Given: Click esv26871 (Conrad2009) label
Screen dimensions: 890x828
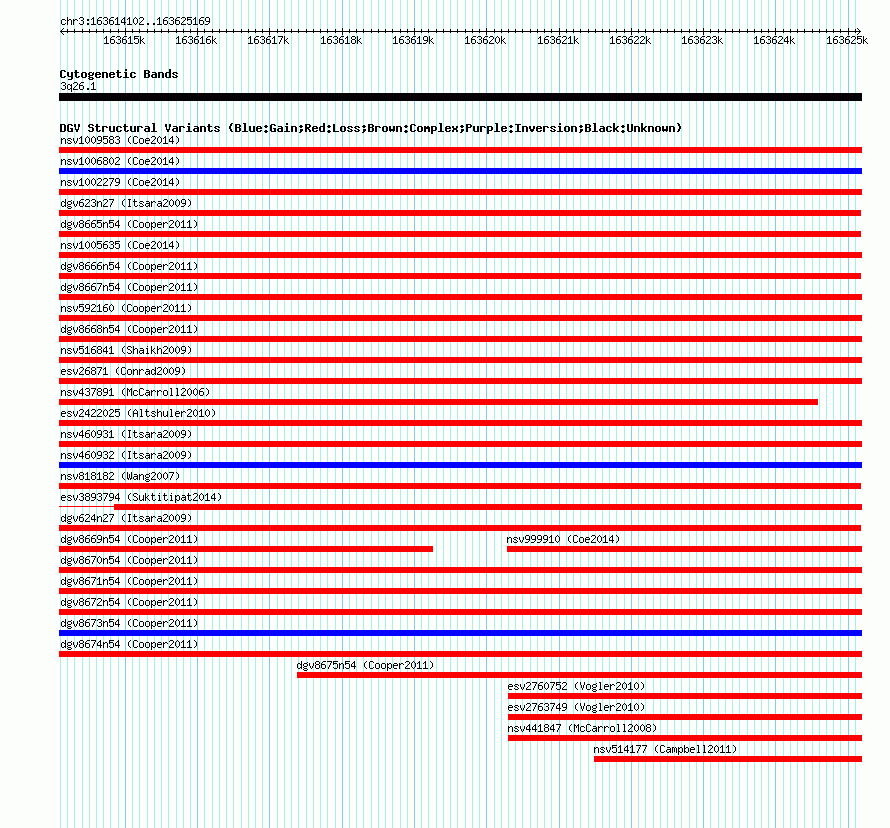Looking at the screenshot, I should coord(123,371).
